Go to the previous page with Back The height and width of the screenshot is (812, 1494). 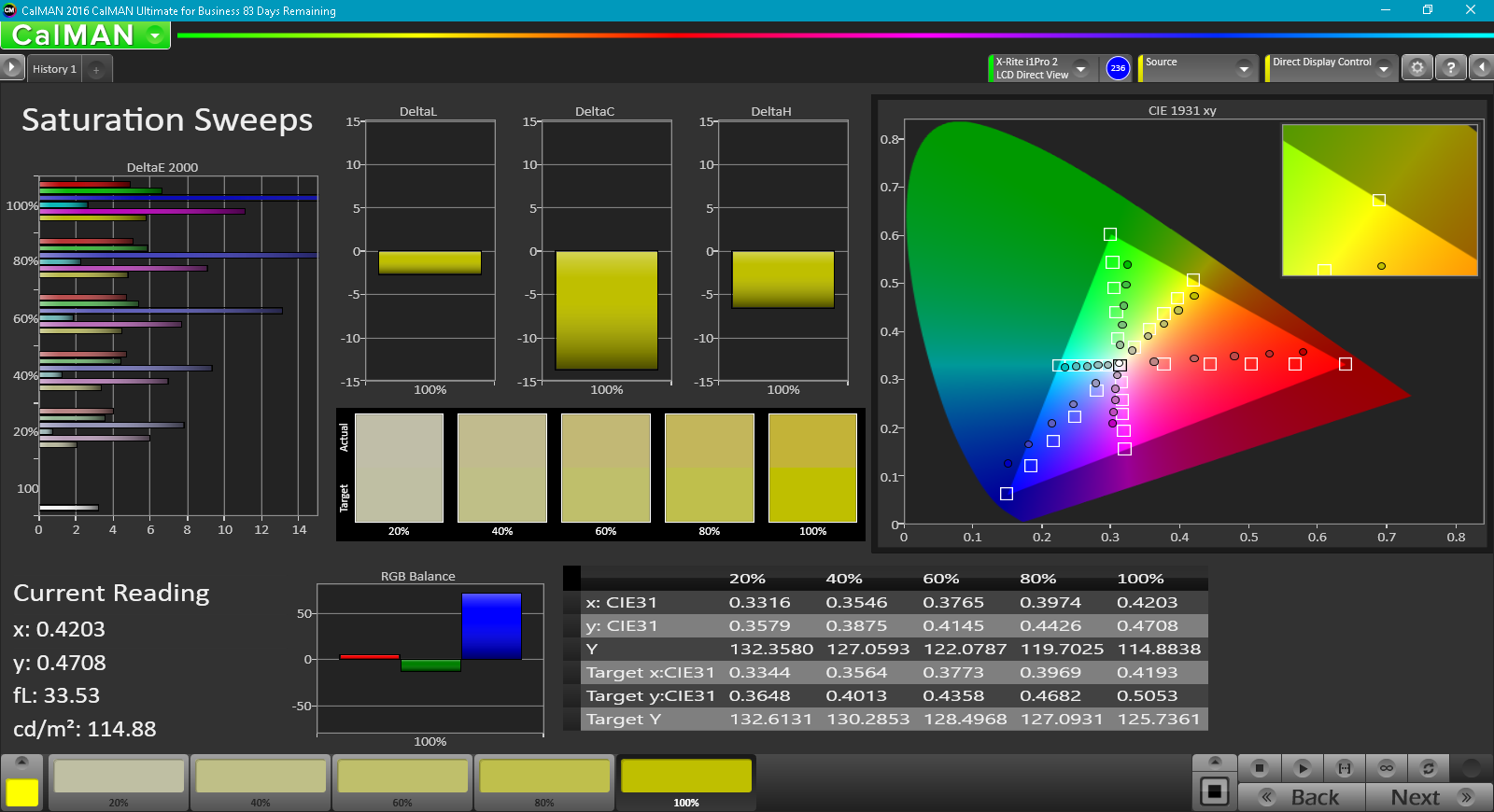1302,797
